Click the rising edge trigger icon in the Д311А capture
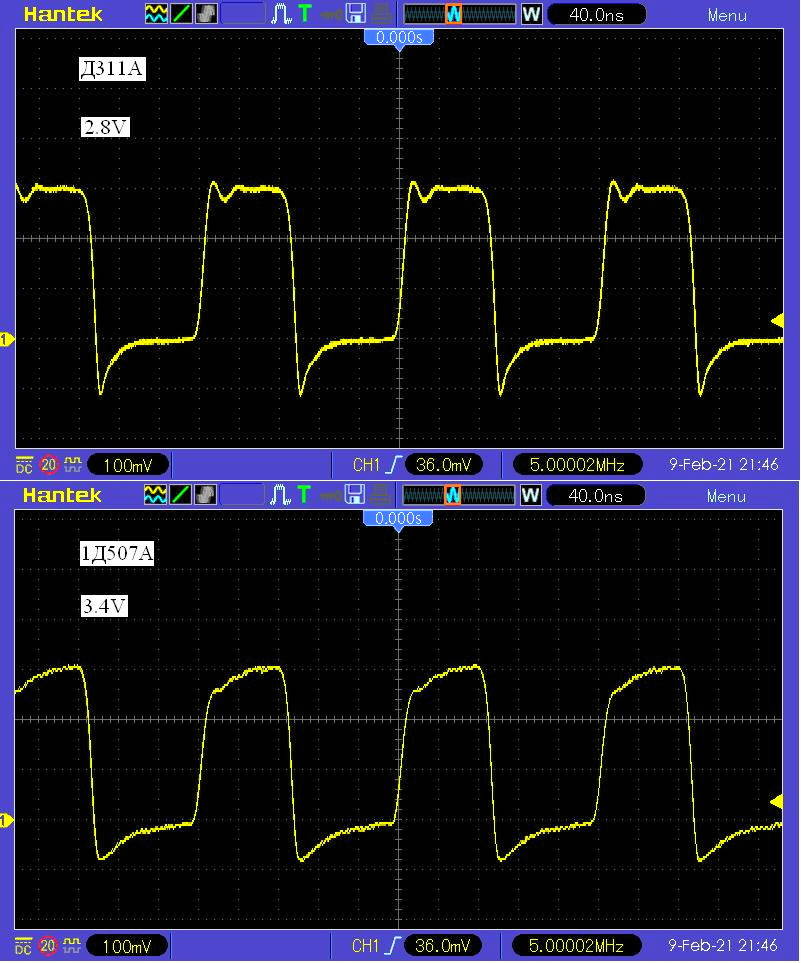This screenshot has width=801, height=963. pyautogui.click(x=393, y=465)
